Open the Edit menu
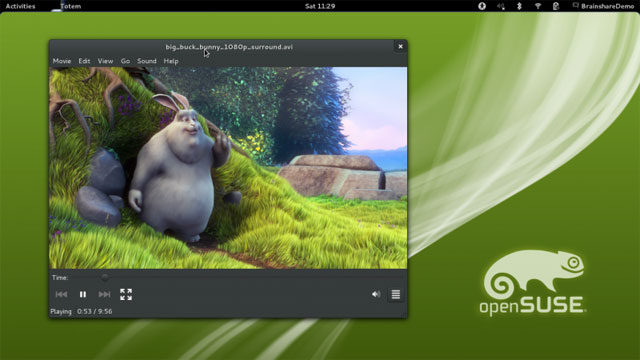Image resolution: width=640 pixels, height=360 pixels. pyautogui.click(x=84, y=61)
